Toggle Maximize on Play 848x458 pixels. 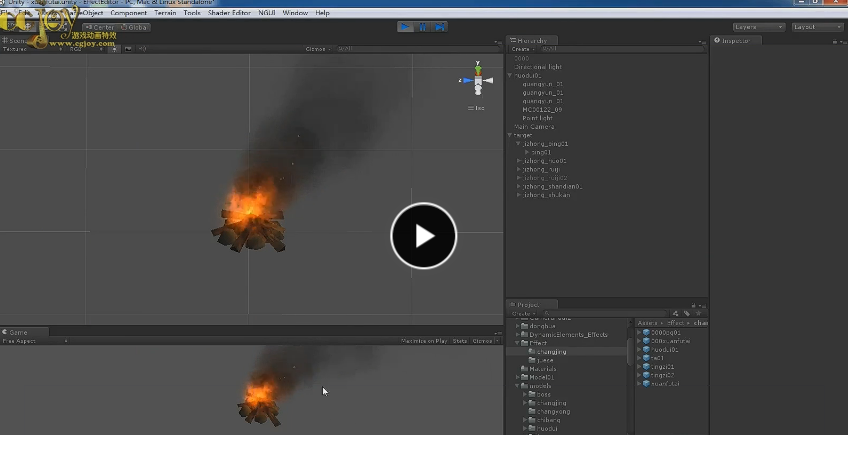pos(423,341)
